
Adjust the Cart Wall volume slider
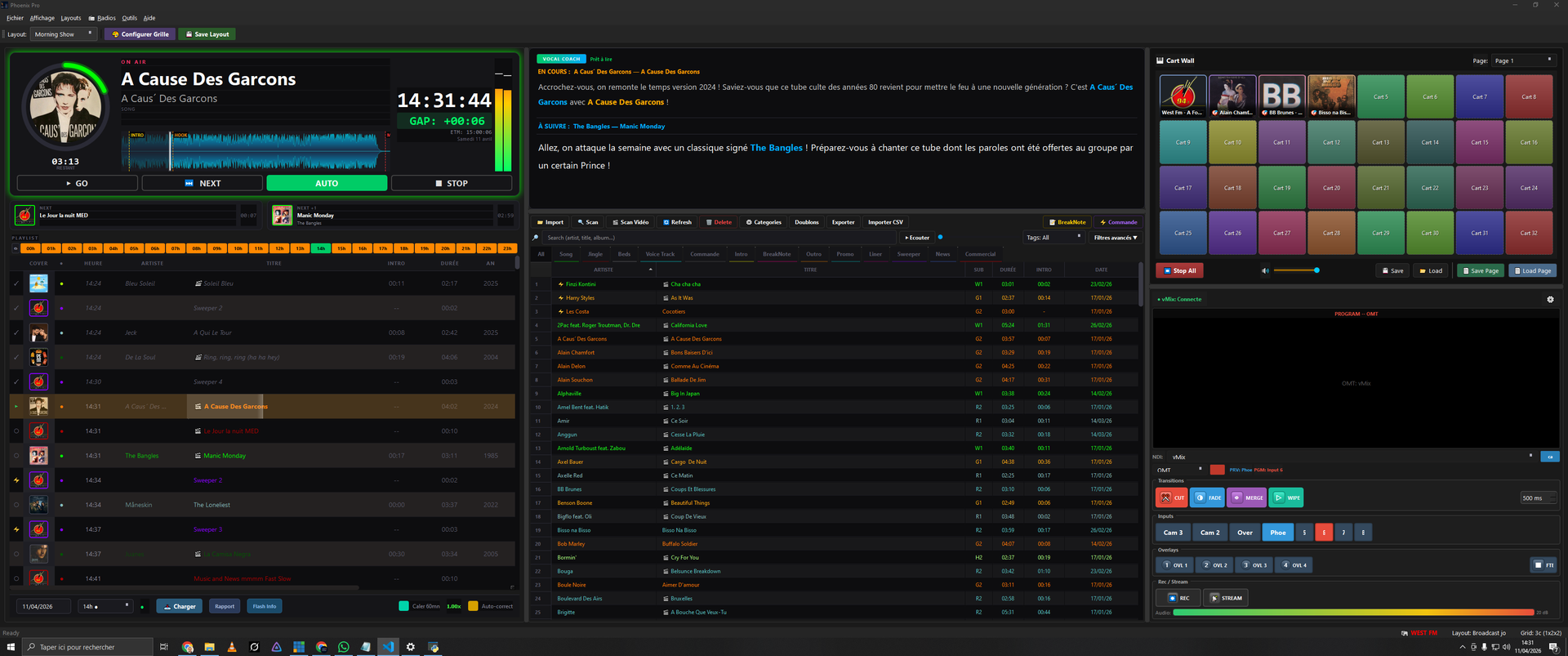point(1296,270)
